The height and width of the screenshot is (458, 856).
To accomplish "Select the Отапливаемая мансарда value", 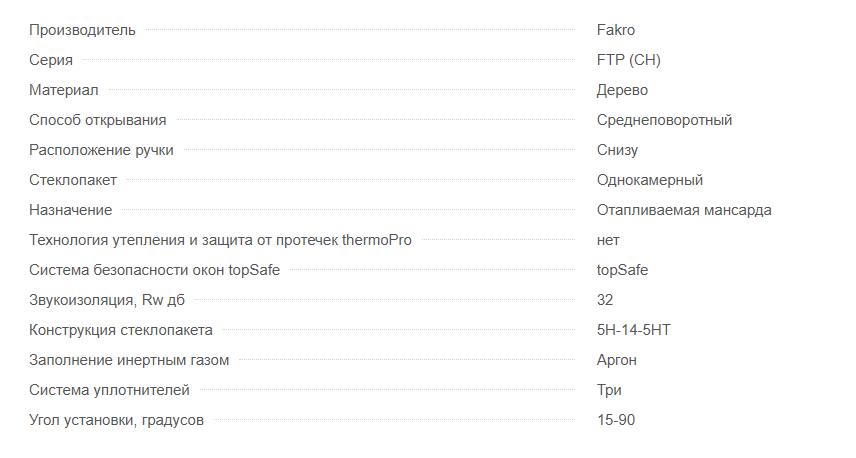I will tap(683, 210).
